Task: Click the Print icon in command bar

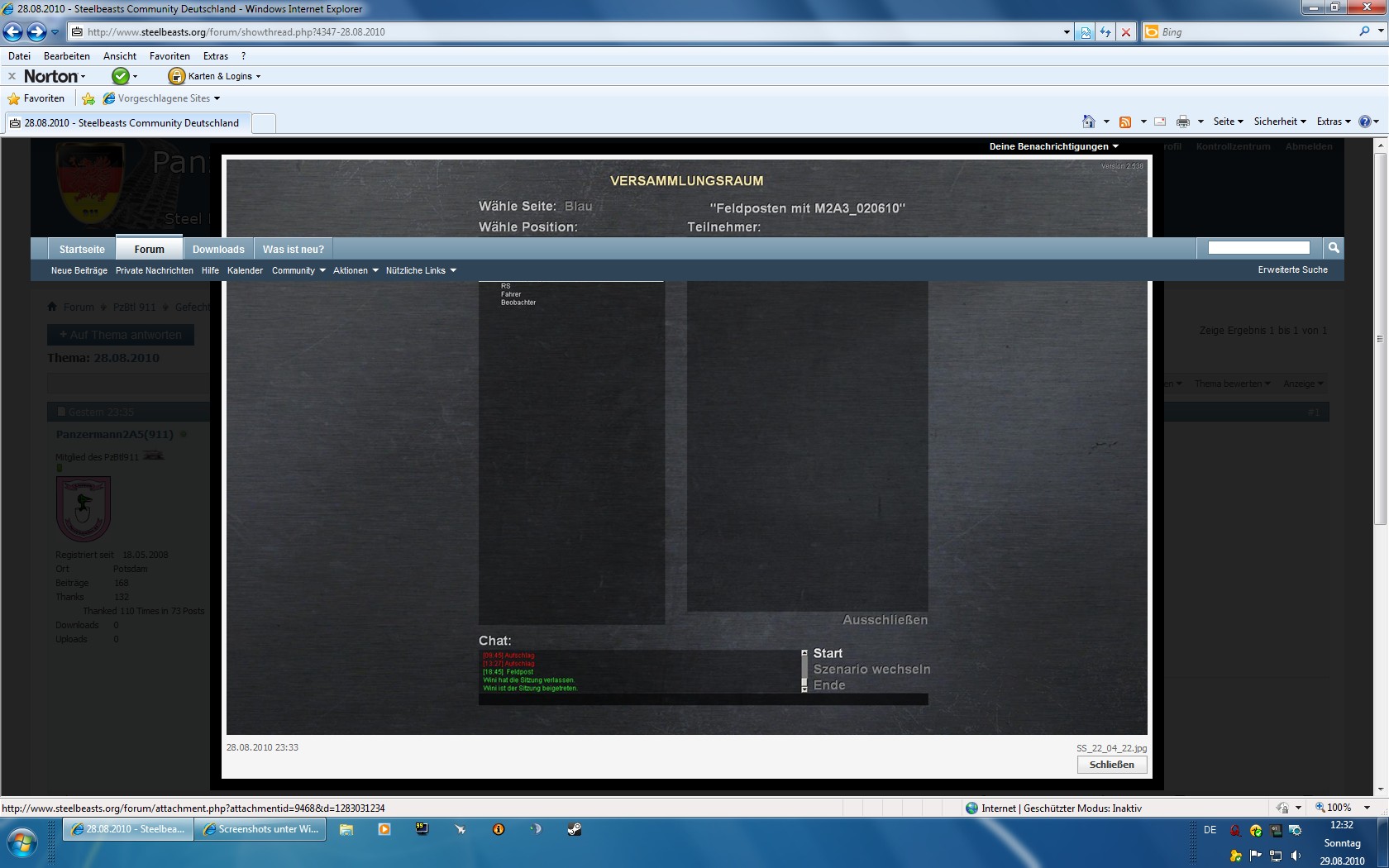Action: point(1183,122)
